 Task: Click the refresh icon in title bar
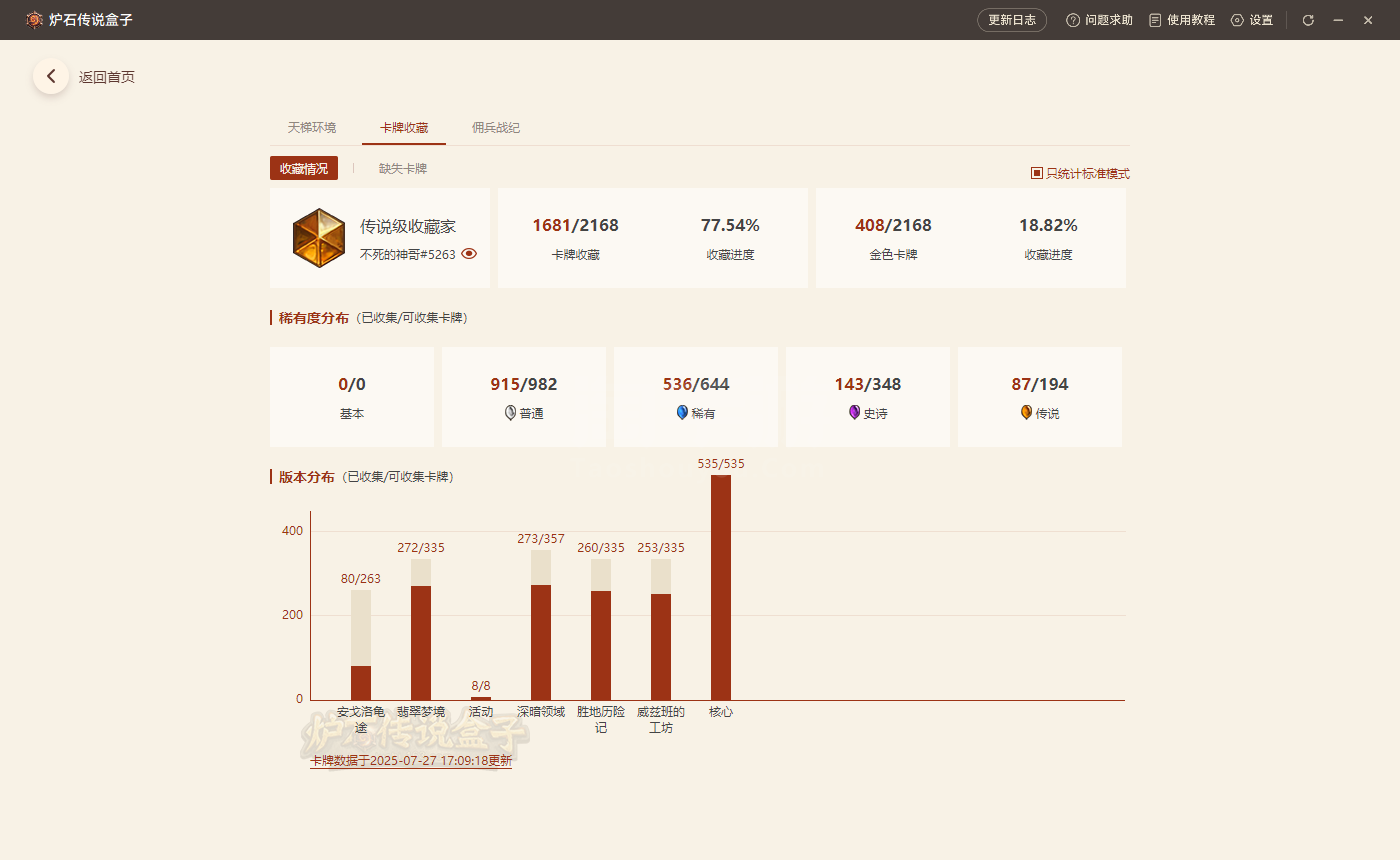point(1308,20)
